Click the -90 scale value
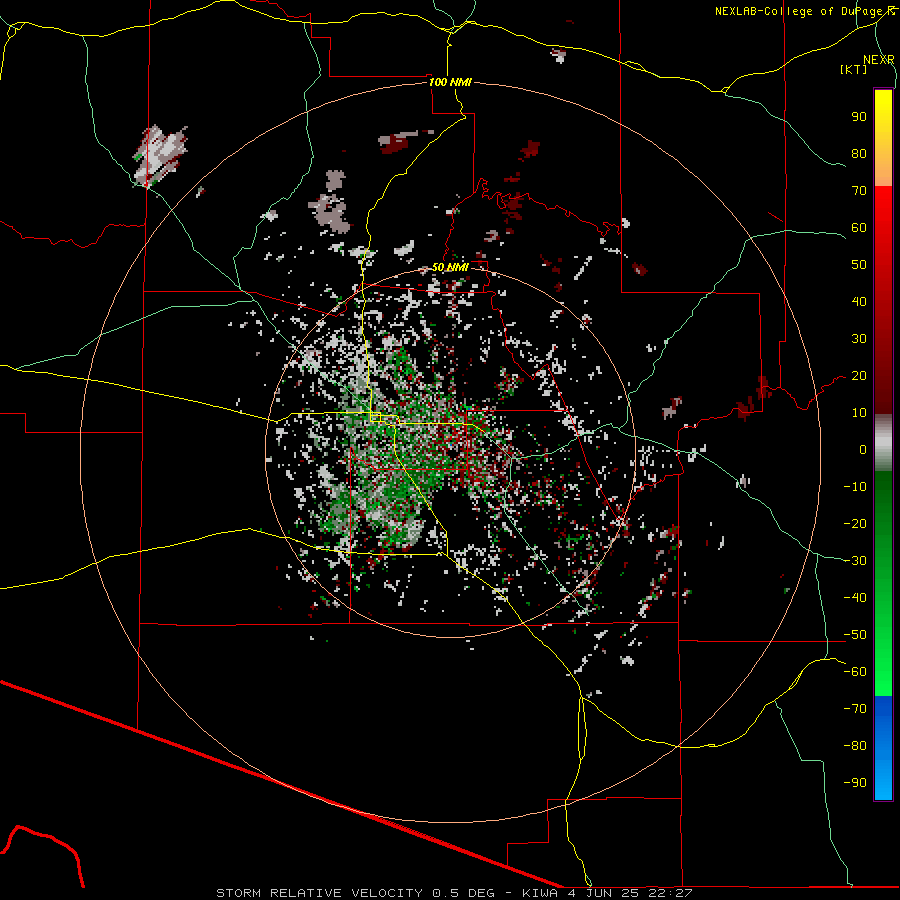The height and width of the screenshot is (900, 900). pyautogui.click(x=855, y=783)
